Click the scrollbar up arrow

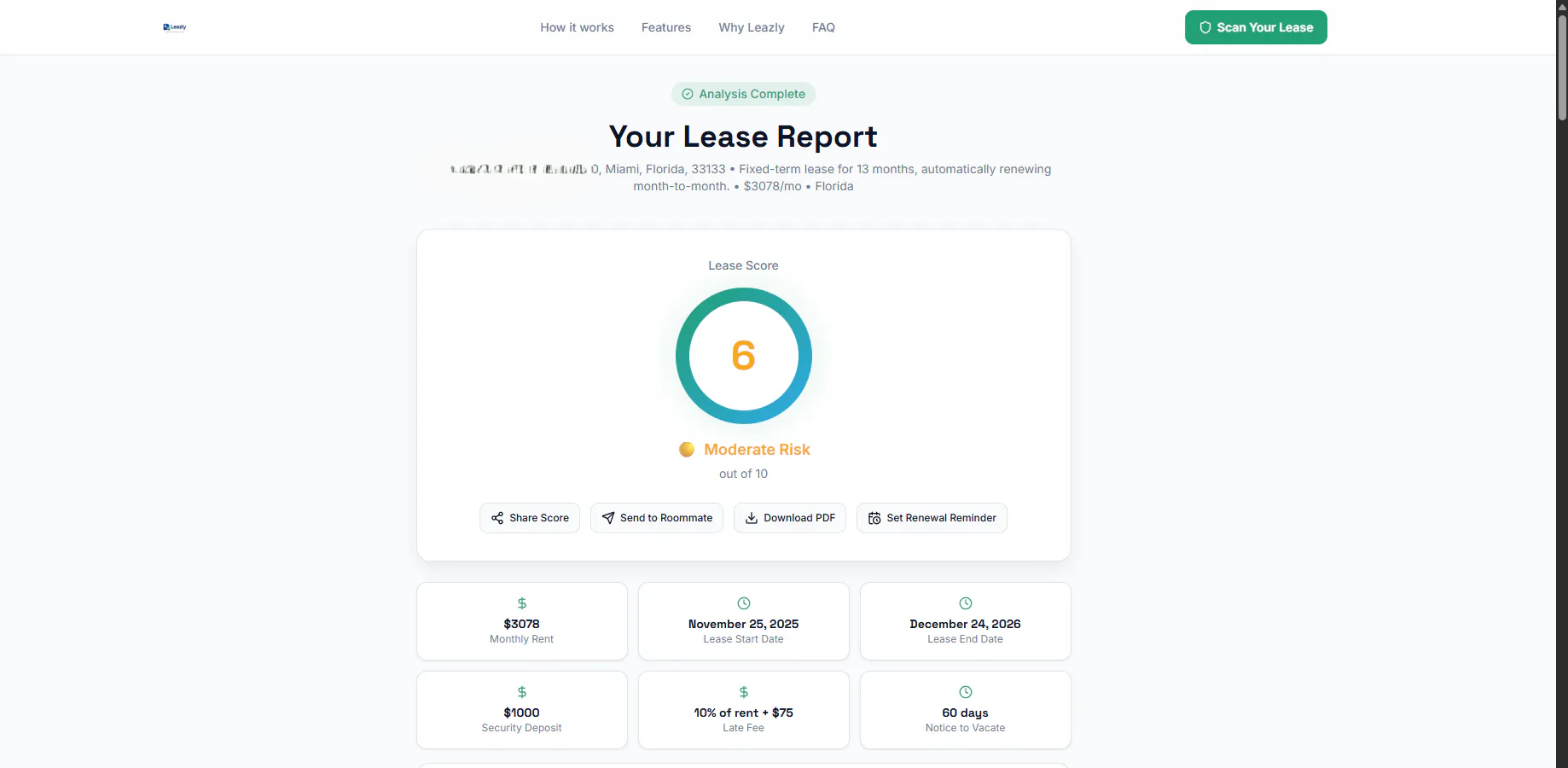1562,6
